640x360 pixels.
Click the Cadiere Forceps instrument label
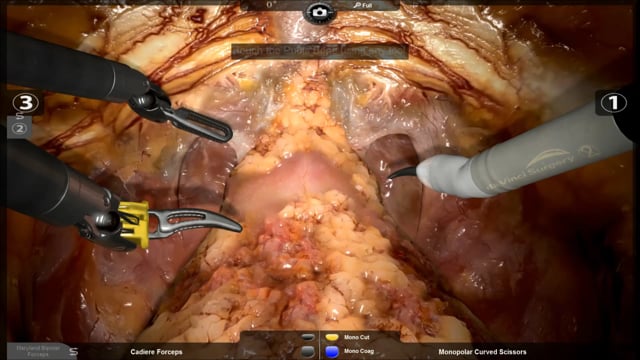pos(156,352)
